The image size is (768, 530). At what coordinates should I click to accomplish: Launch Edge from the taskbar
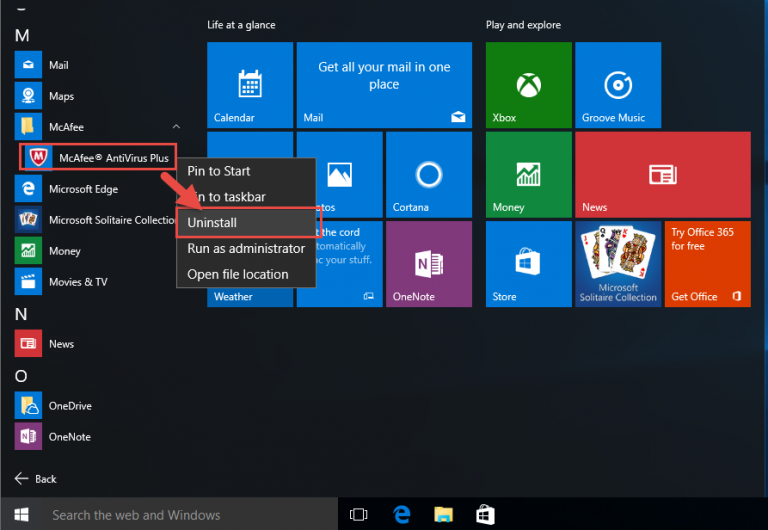coord(402,514)
